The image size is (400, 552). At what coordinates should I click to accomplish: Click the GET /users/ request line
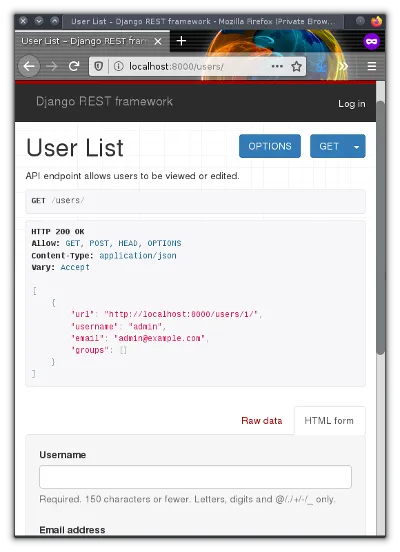click(x=58, y=201)
